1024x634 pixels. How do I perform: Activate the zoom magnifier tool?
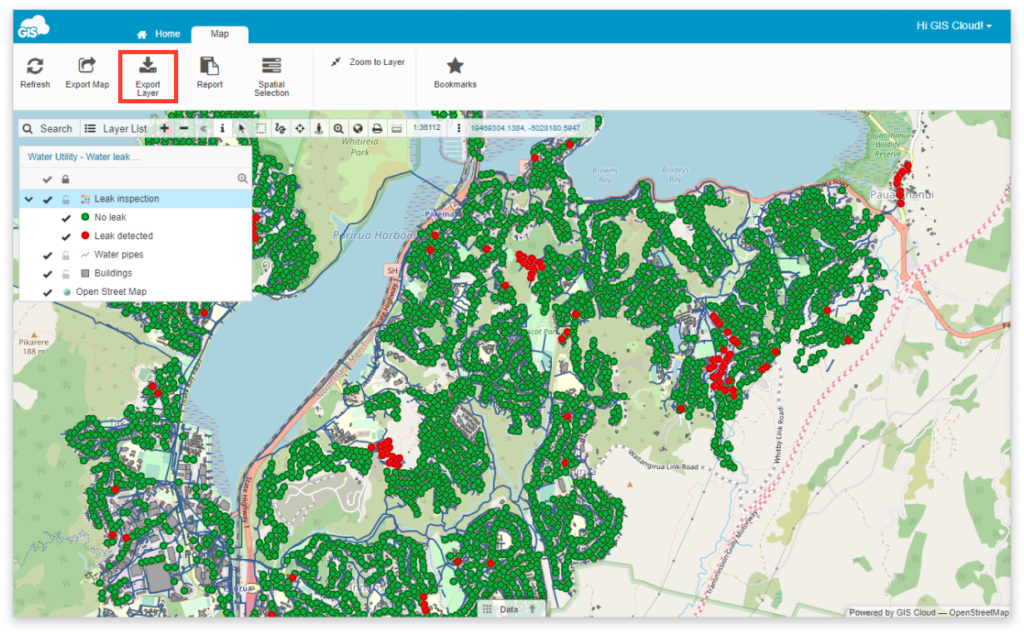click(x=338, y=128)
